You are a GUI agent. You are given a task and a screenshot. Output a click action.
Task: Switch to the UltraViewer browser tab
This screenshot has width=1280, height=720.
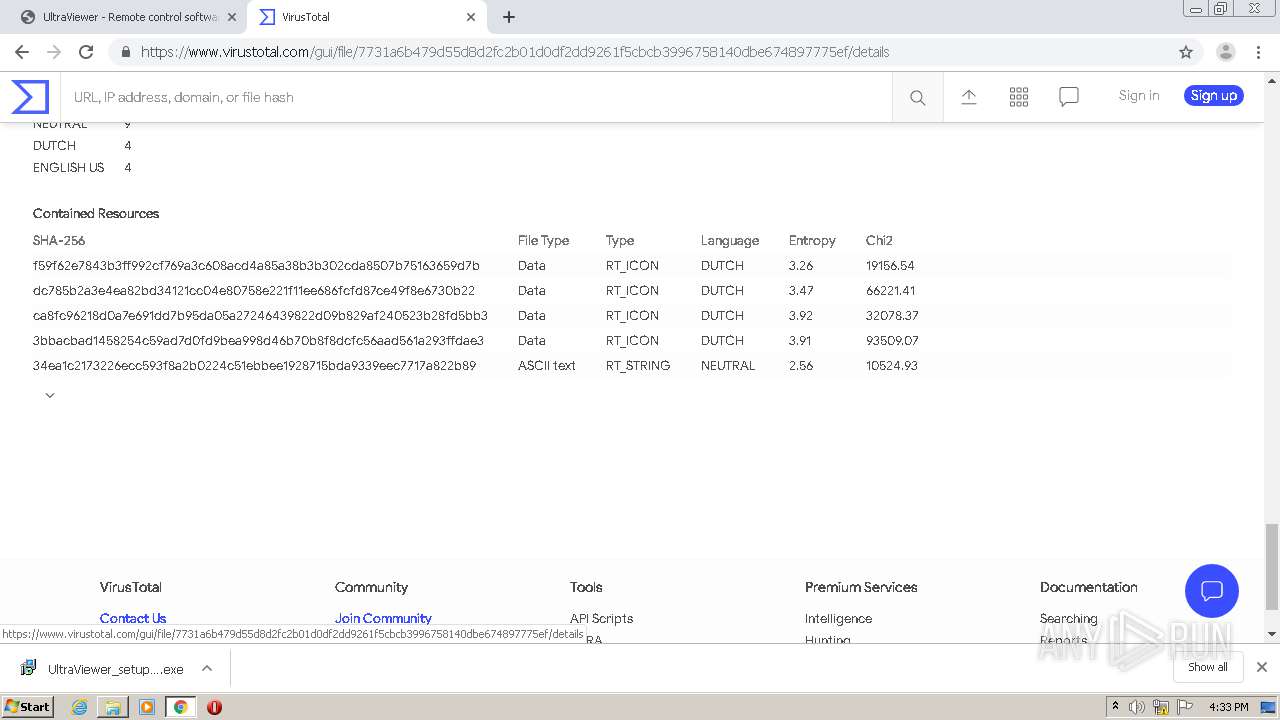[128, 17]
